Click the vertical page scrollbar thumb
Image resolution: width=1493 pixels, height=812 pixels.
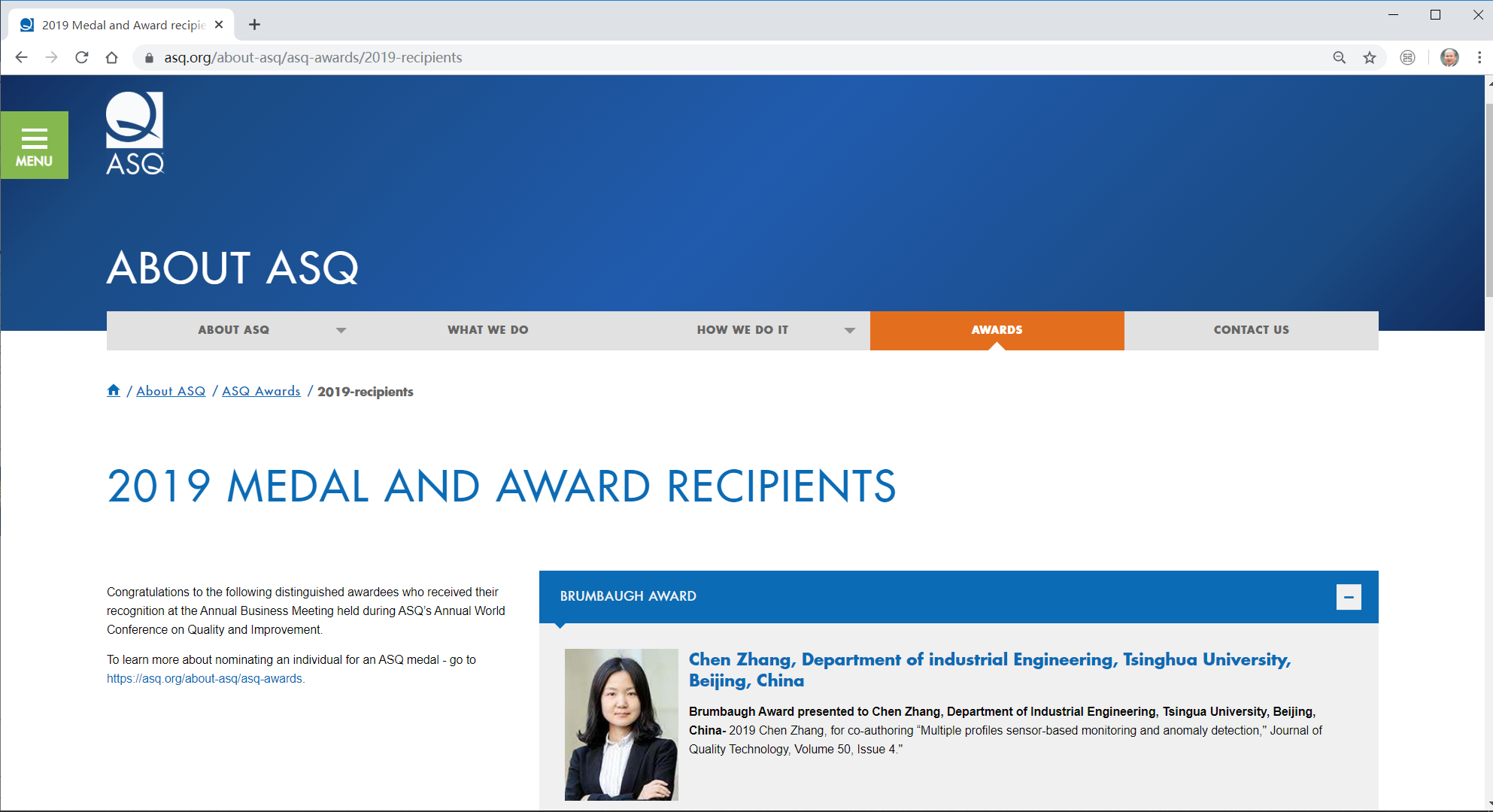tap(1488, 199)
